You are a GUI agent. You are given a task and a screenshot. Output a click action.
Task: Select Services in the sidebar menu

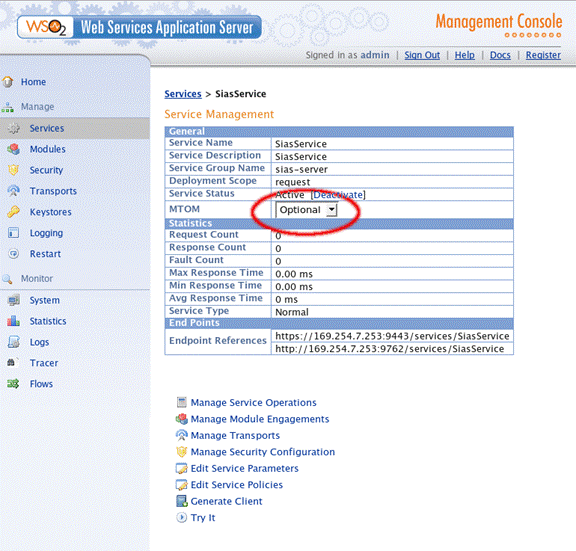point(47,128)
